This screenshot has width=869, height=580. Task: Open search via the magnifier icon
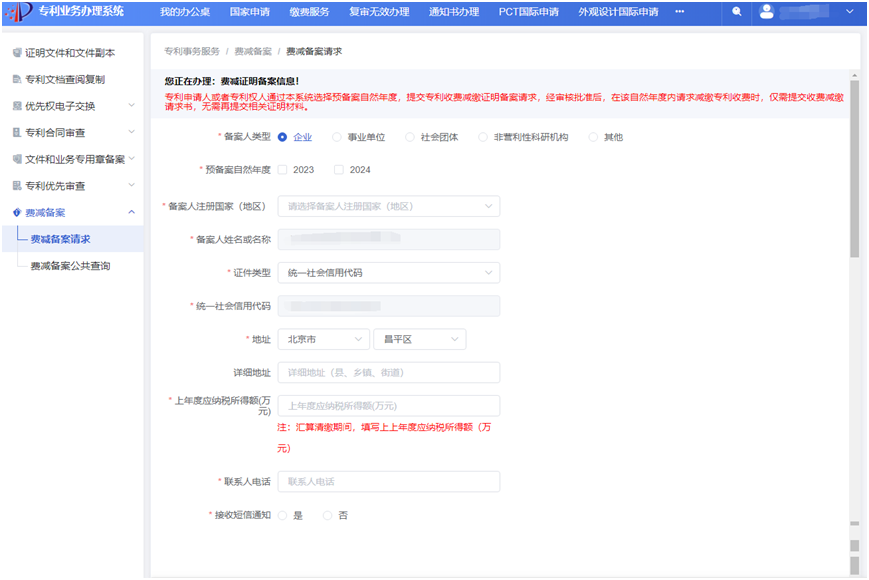[737, 13]
